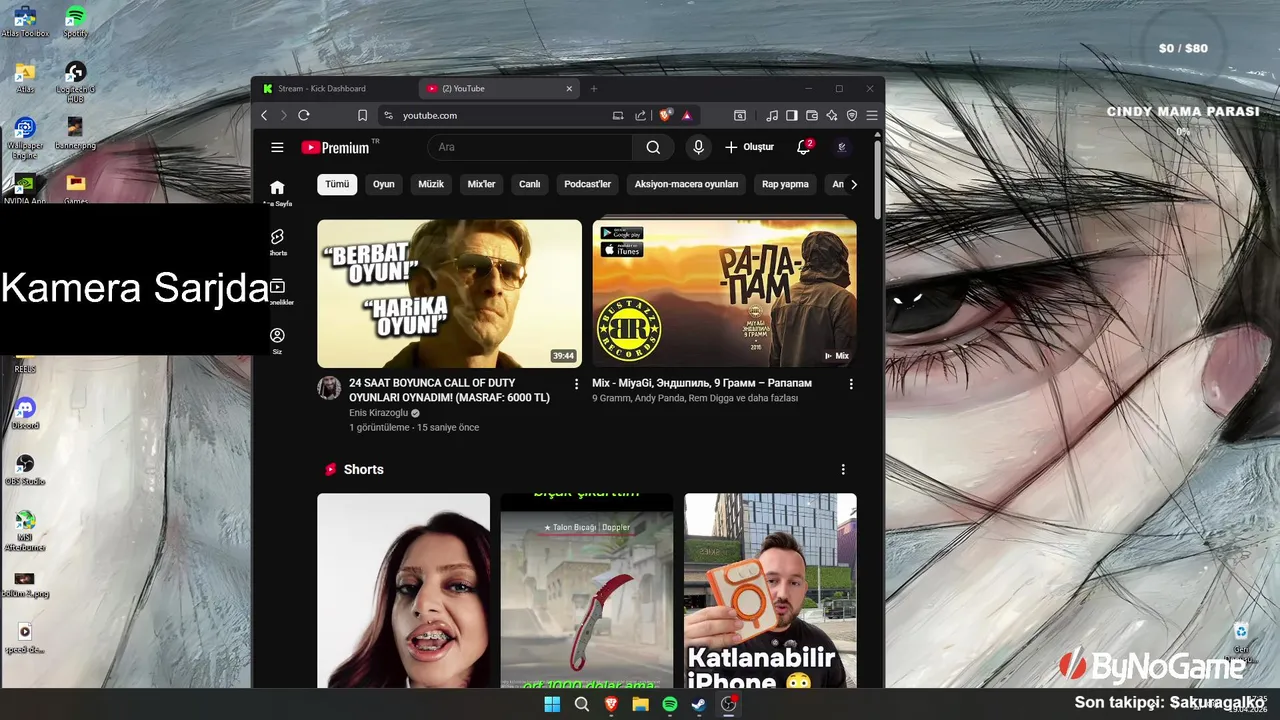Open Logitech G HUB desktop shortcut

click(75, 79)
